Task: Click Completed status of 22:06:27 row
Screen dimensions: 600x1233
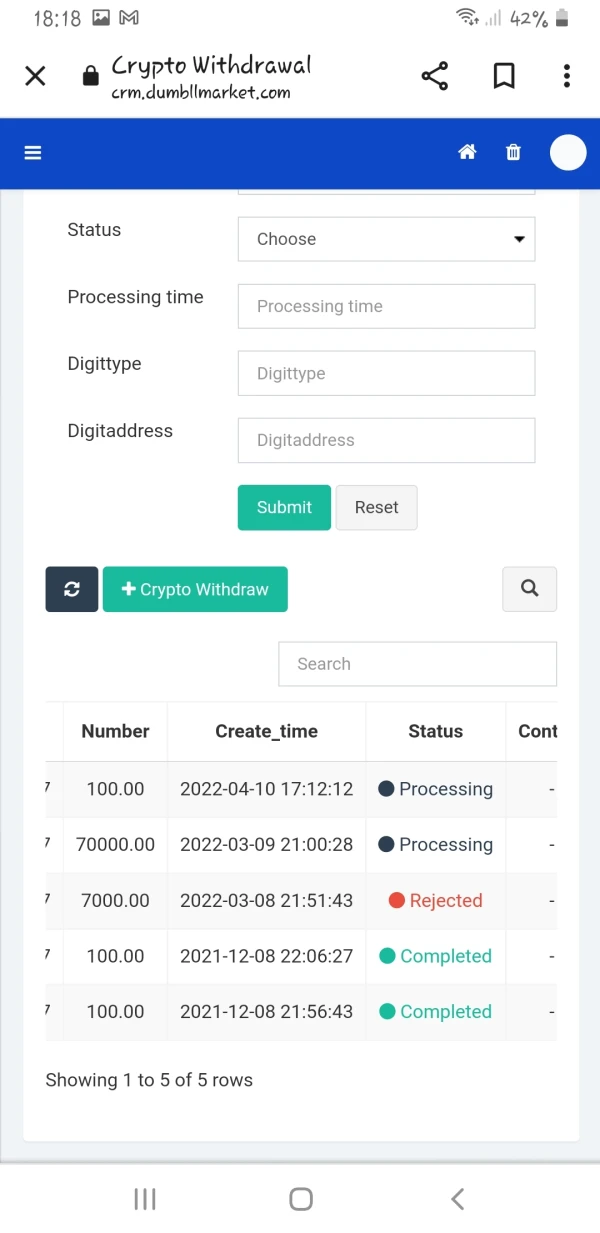Action: tap(435, 956)
